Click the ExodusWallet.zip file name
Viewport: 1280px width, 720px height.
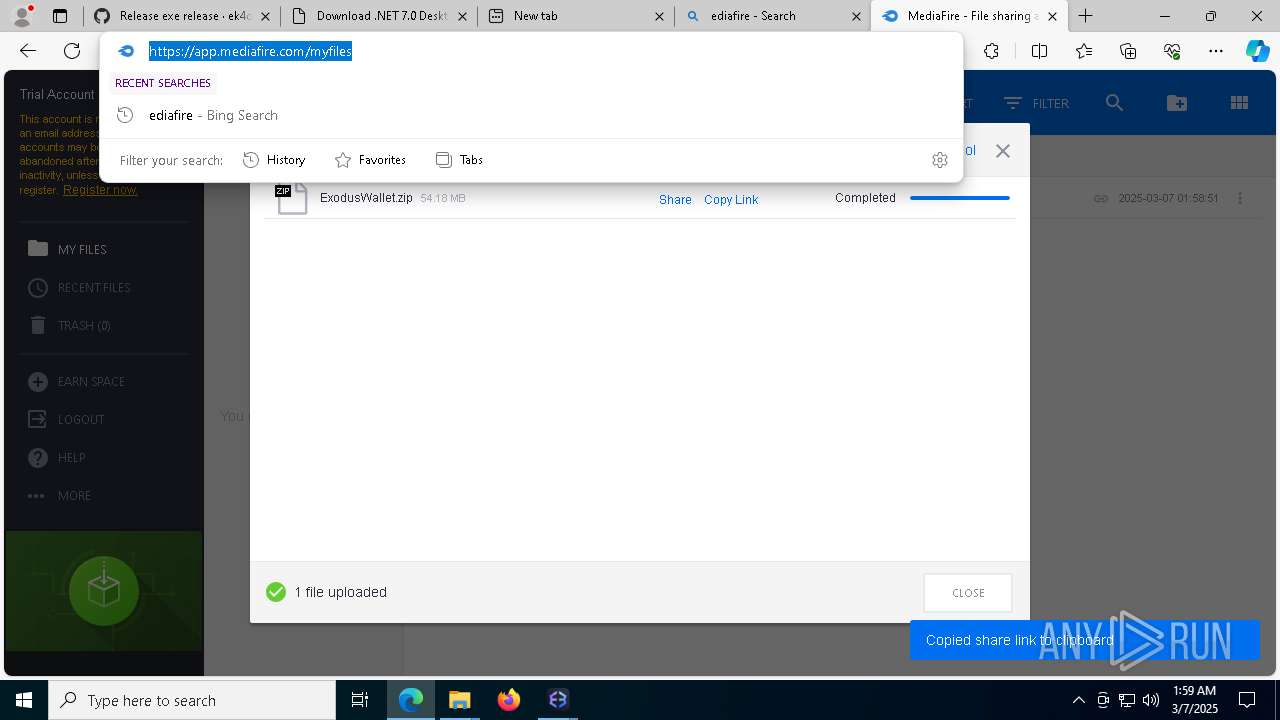point(366,198)
